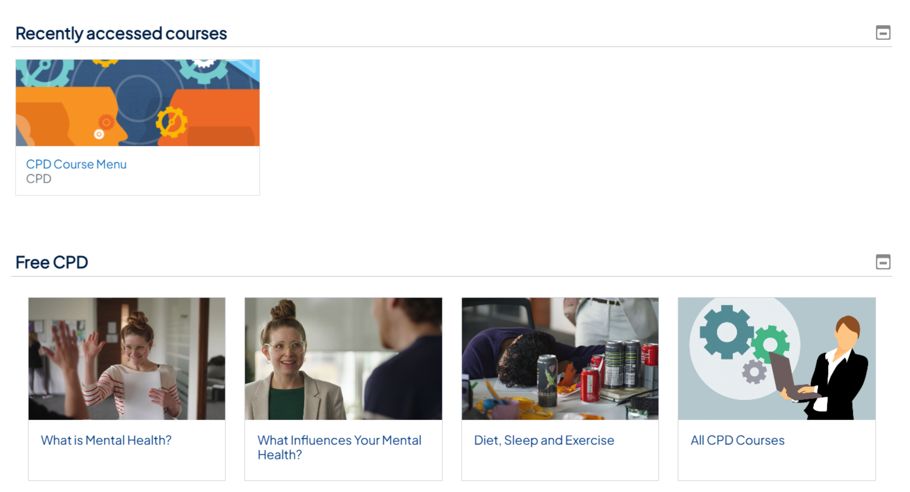
Task: Click the What is Mental Health? thumbnail
Action: [127, 358]
